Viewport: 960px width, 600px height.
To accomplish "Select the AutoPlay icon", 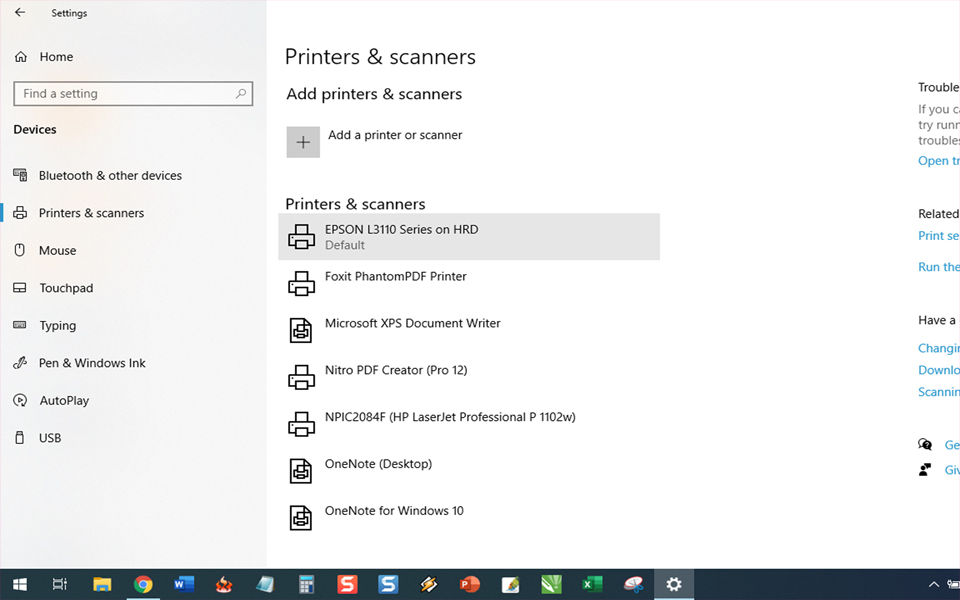I will click(x=21, y=400).
